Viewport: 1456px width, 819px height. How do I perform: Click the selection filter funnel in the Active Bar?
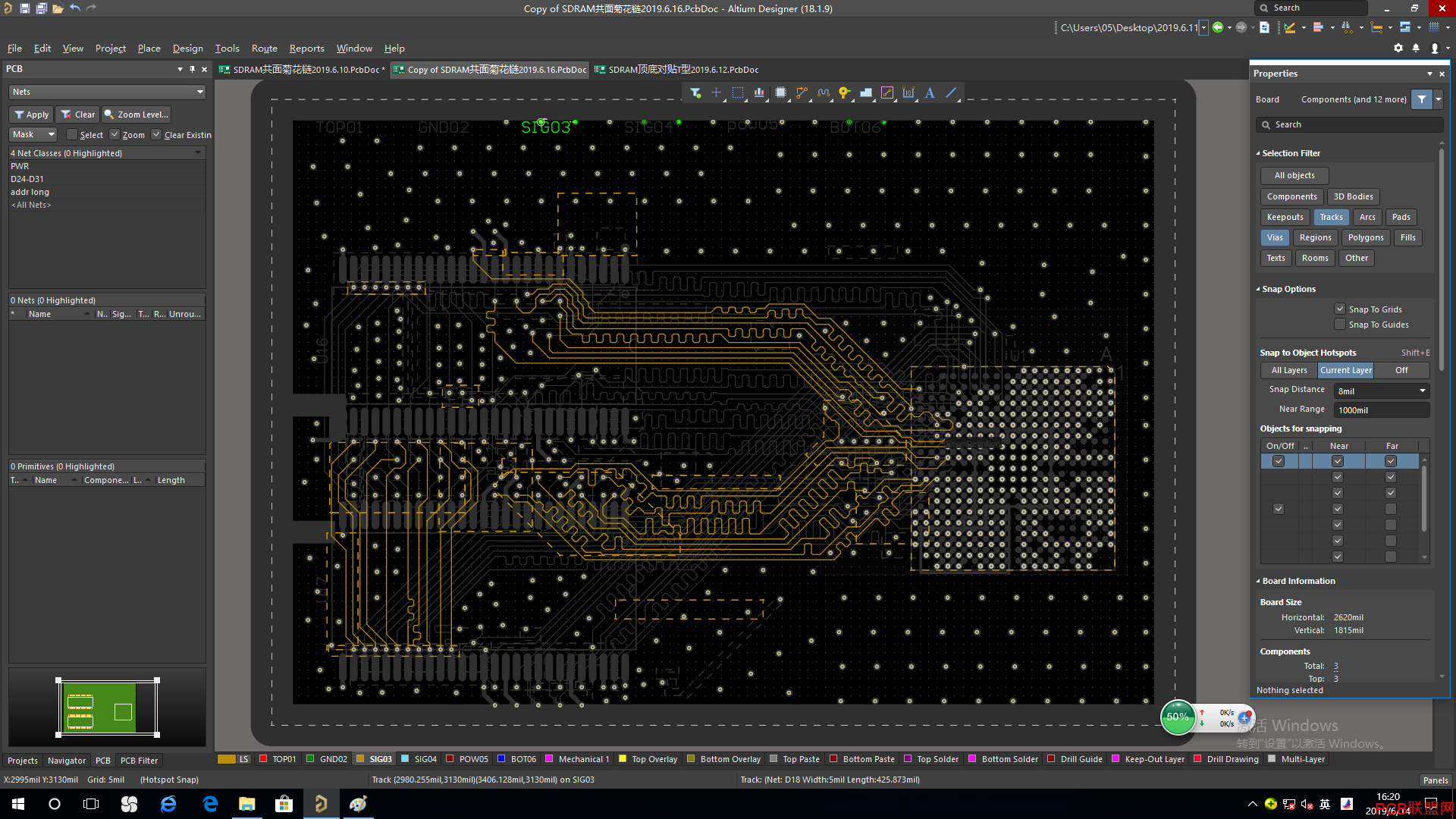[695, 93]
